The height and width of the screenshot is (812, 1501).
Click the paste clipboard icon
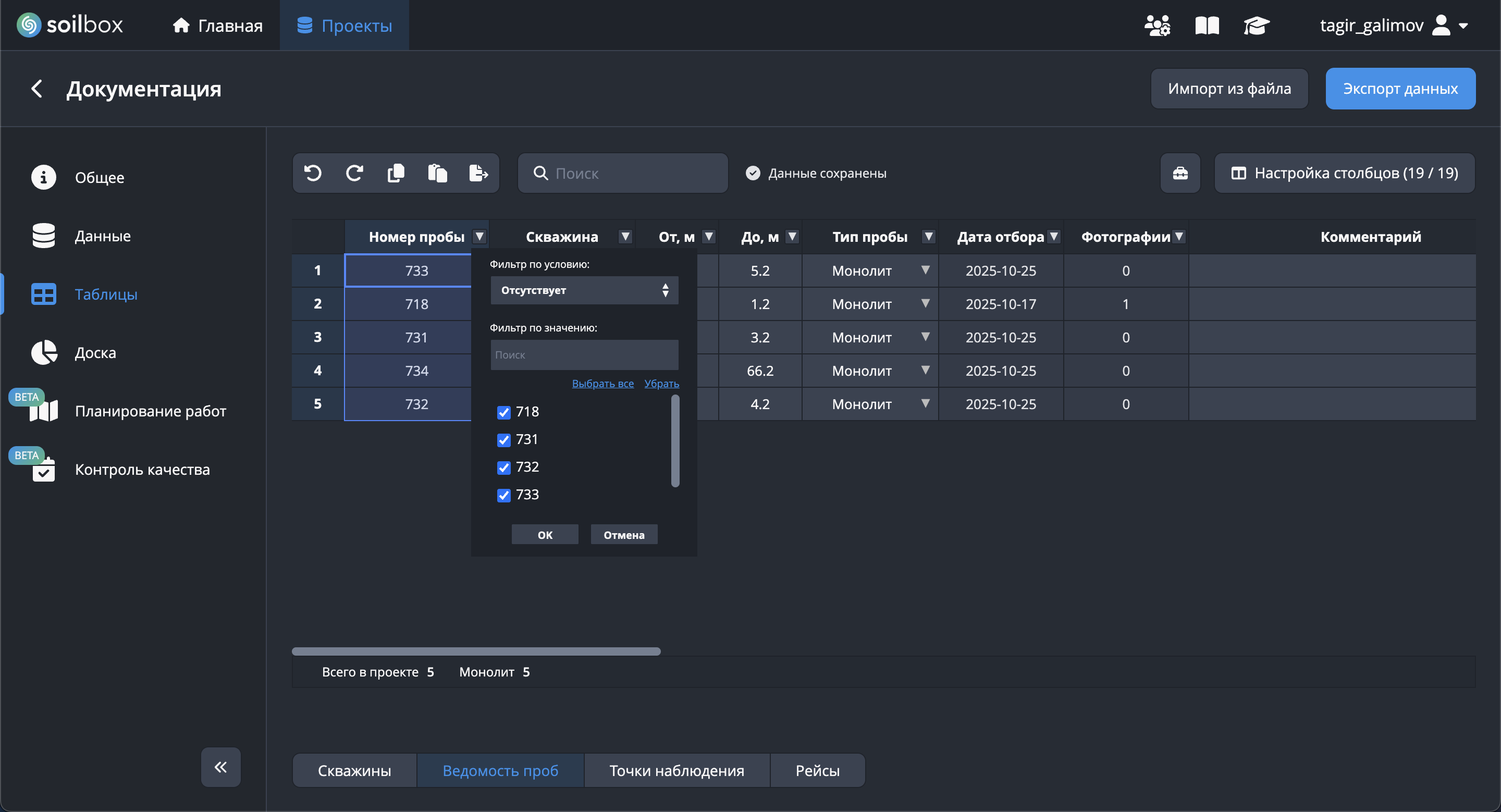point(437,173)
